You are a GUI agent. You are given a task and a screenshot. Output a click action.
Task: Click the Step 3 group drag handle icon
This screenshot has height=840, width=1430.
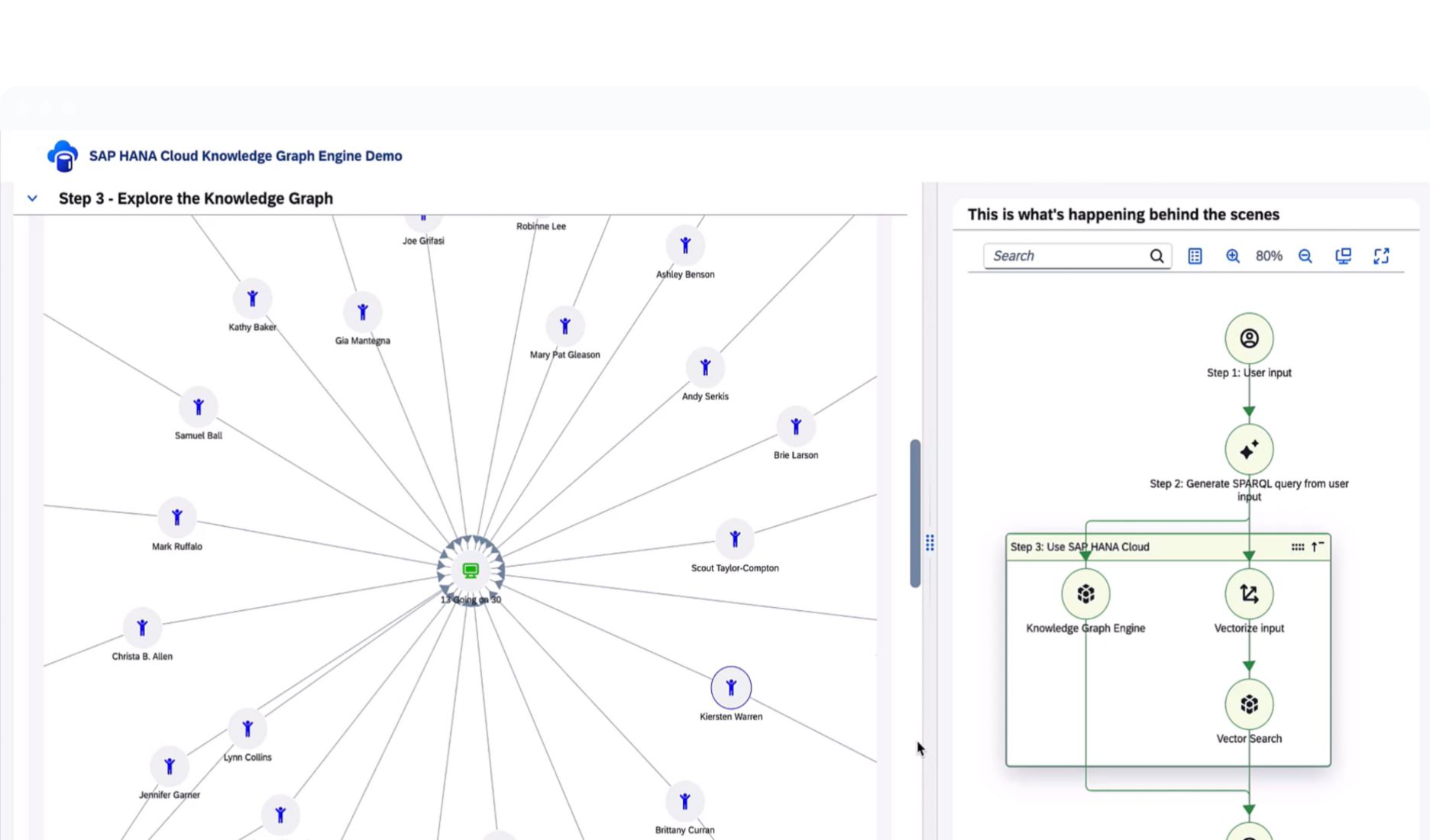tap(1297, 547)
